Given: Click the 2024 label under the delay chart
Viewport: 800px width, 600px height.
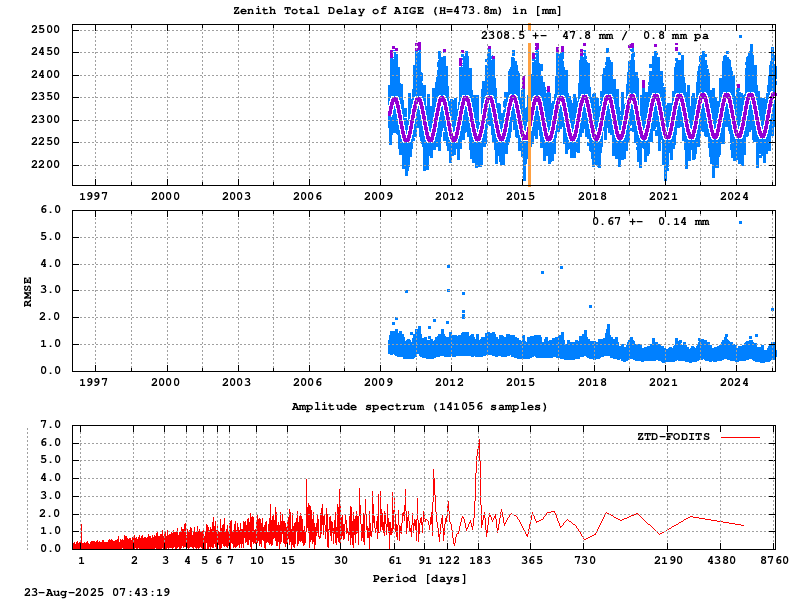Looking at the screenshot, I should pos(734,196).
